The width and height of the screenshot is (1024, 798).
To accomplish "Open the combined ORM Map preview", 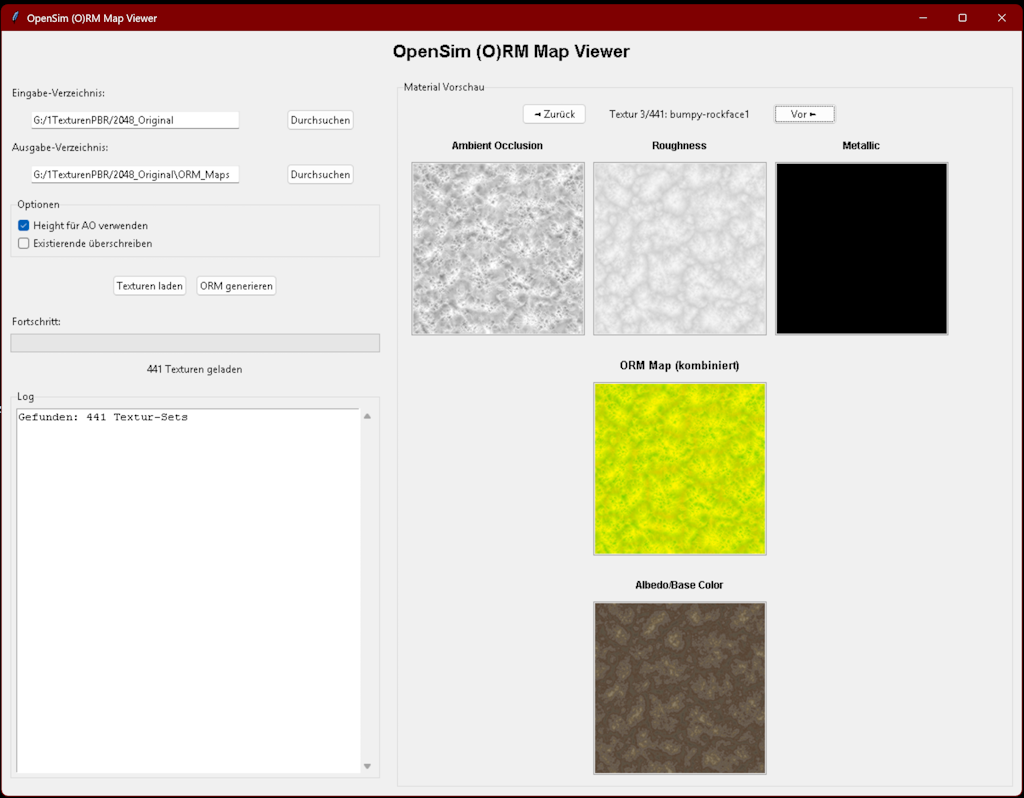I will coord(679,468).
